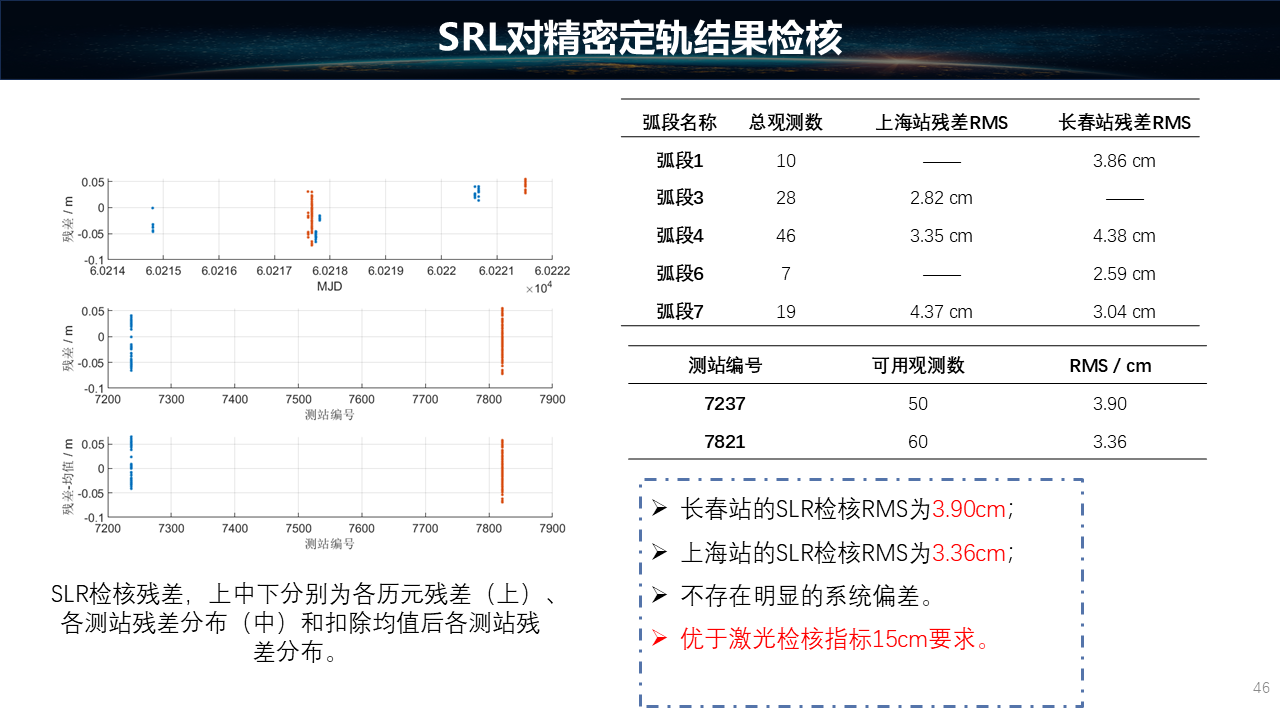Click the slide title SRL对精密定轨结果检核
Image resolution: width=1280 pixels, height=720 pixels.
click(640, 38)
